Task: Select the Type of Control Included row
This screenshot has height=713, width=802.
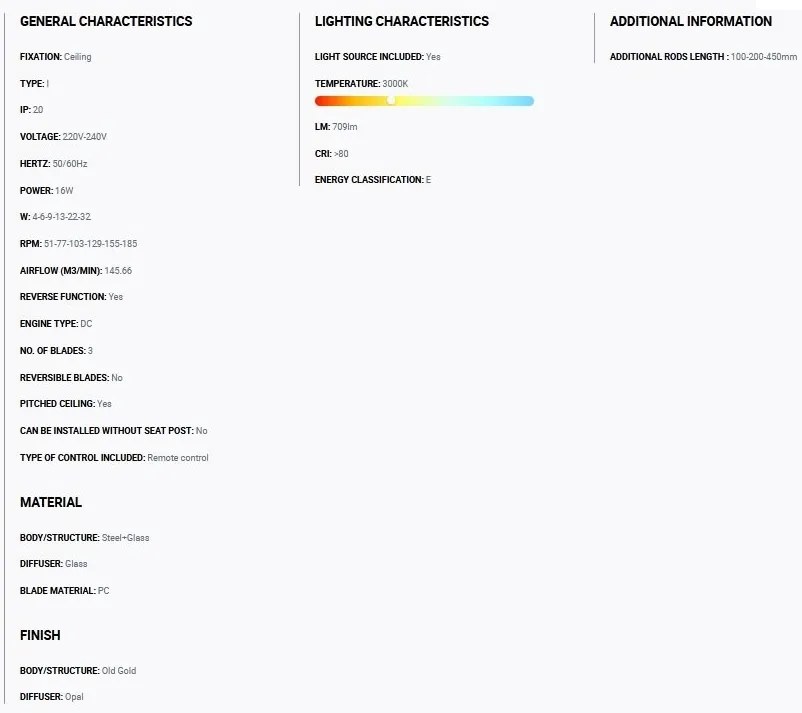Action: pos(114,458)
